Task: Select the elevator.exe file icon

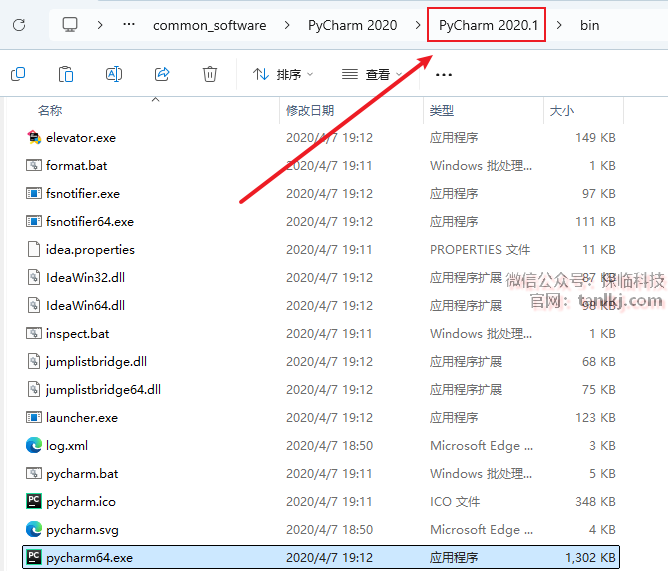Action: click(34, 137)
